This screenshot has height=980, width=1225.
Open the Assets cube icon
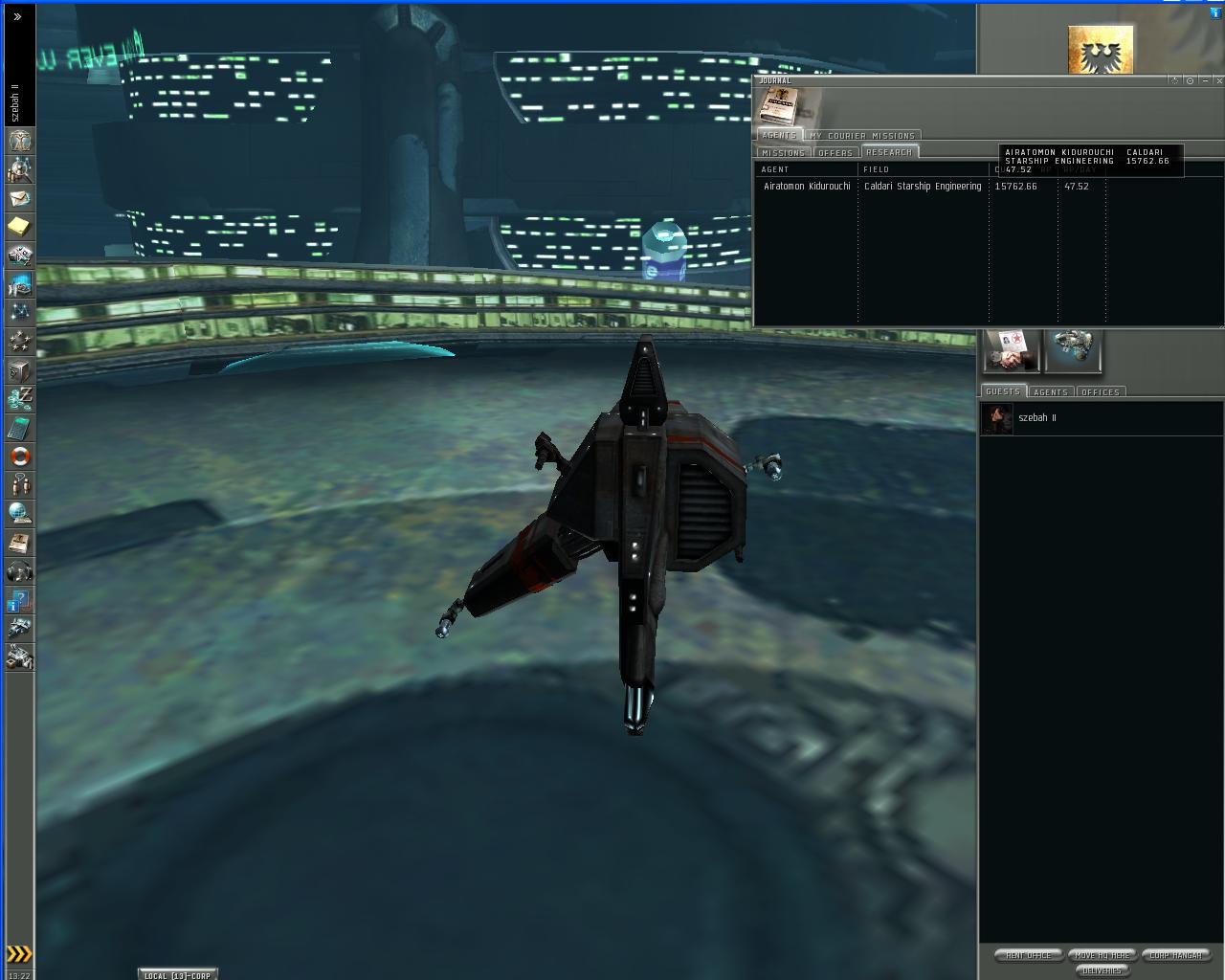click(19, 370)
